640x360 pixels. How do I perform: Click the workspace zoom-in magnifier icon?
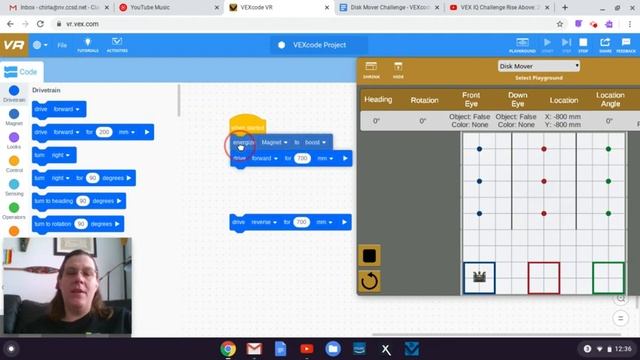click(x=621, y=299)
